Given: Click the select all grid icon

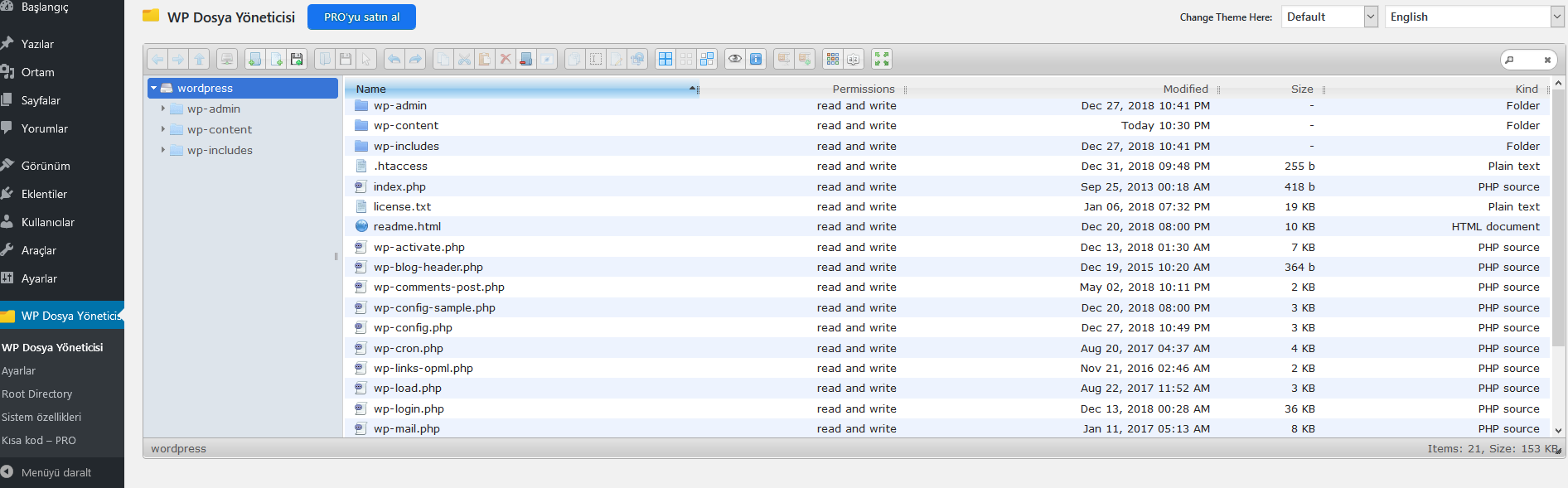Looking at the screenshot, I should coord(665,59).
